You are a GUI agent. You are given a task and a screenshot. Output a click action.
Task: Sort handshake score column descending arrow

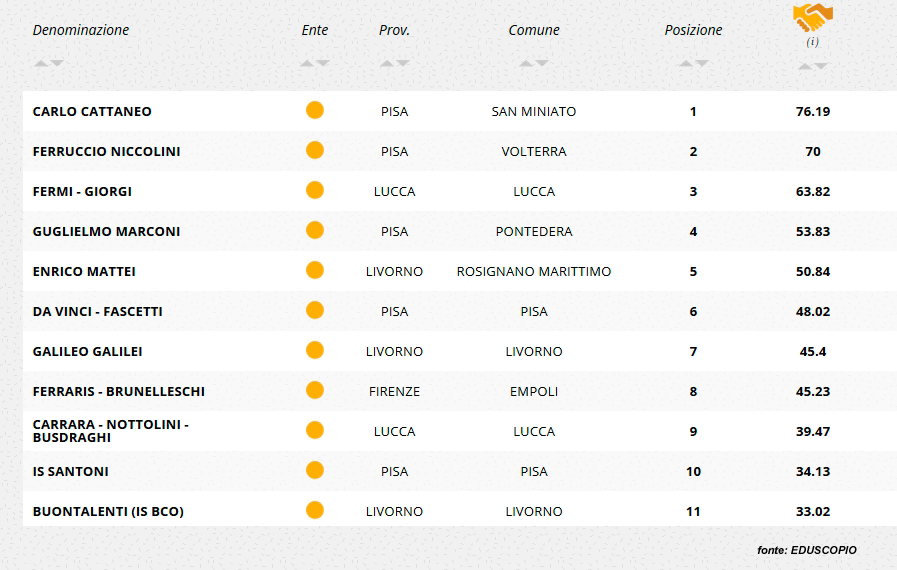[821, 66]
